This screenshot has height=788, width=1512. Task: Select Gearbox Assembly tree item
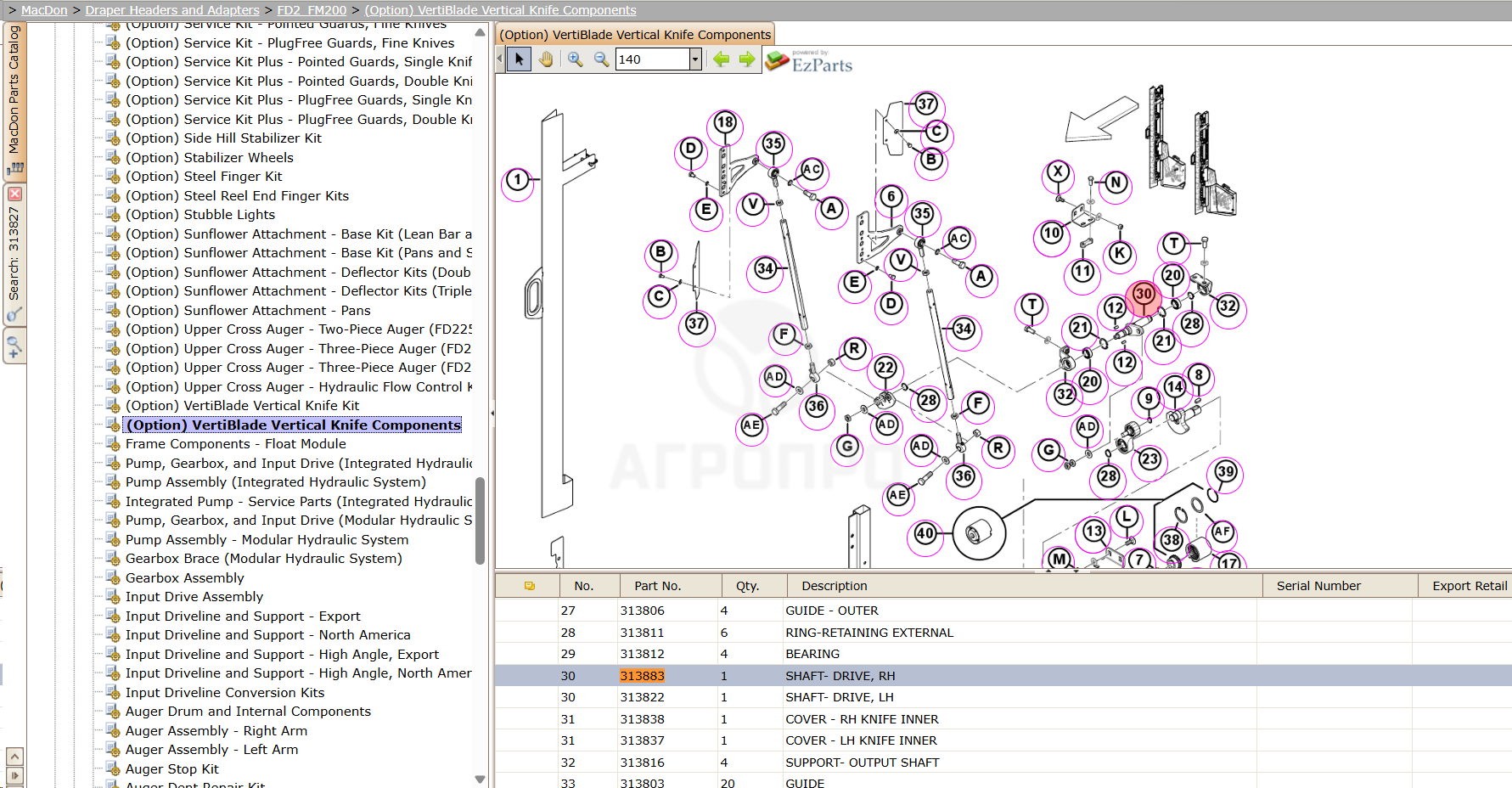[x=184, y=578]
